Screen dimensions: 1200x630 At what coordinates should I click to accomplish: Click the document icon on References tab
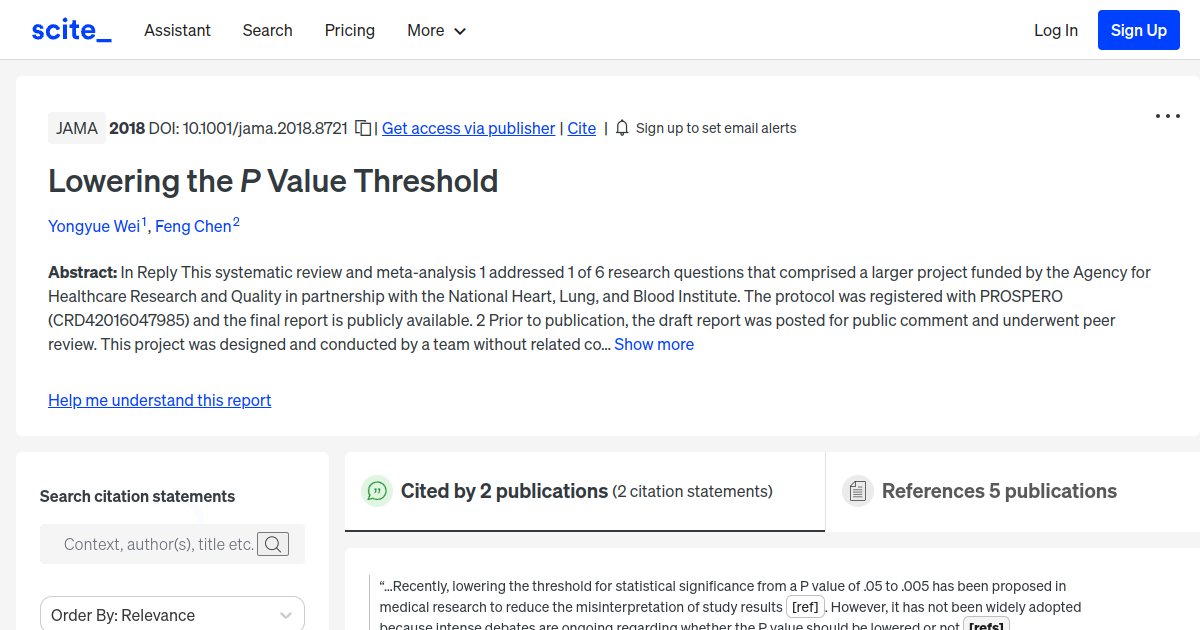[858, 490]
